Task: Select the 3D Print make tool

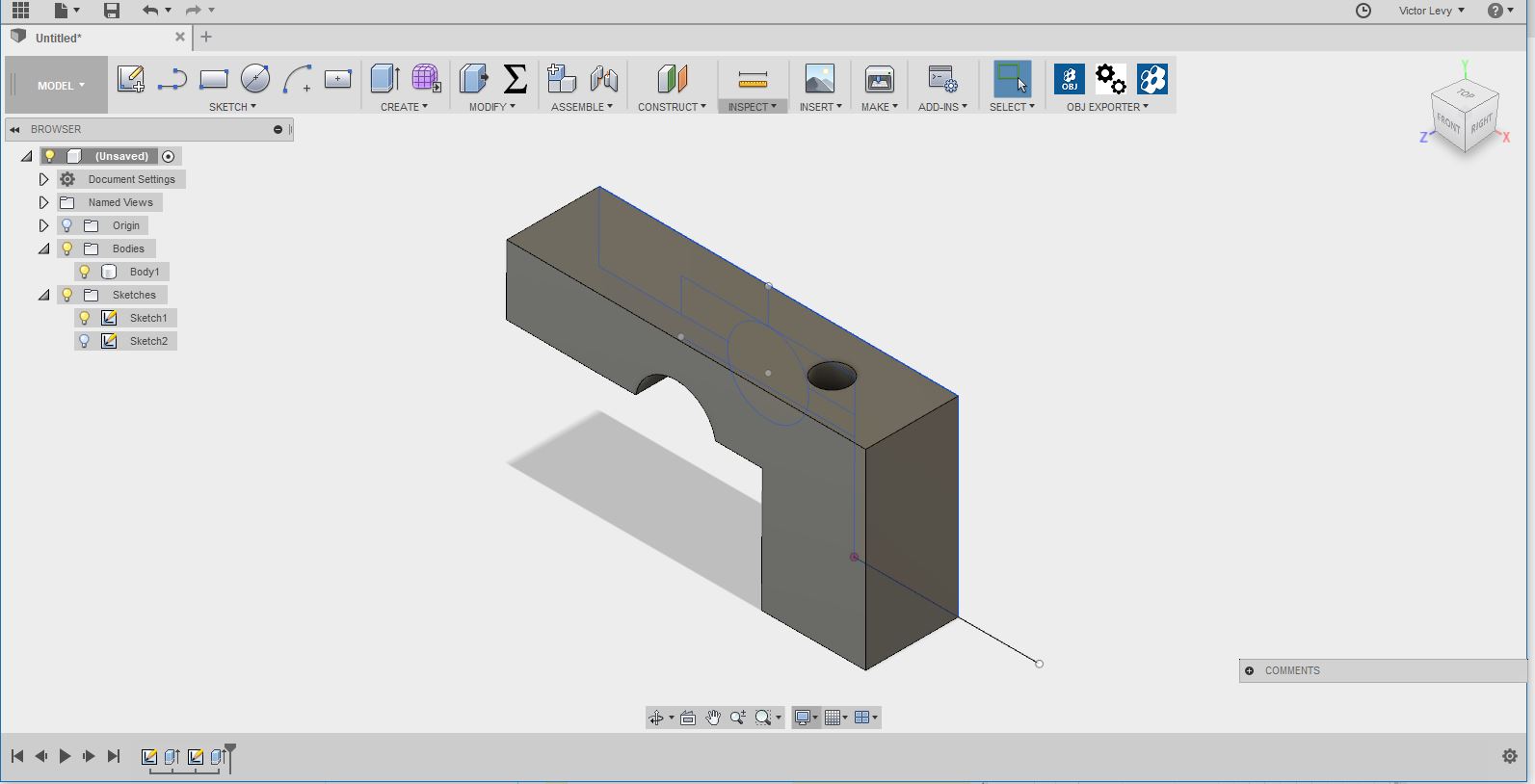Action: tap(879, 79)
